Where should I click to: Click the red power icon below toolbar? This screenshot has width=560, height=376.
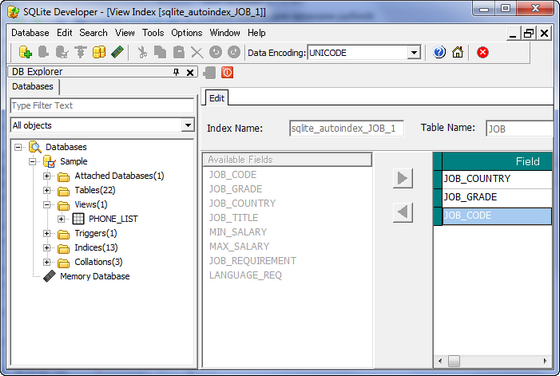click(227, 72)
